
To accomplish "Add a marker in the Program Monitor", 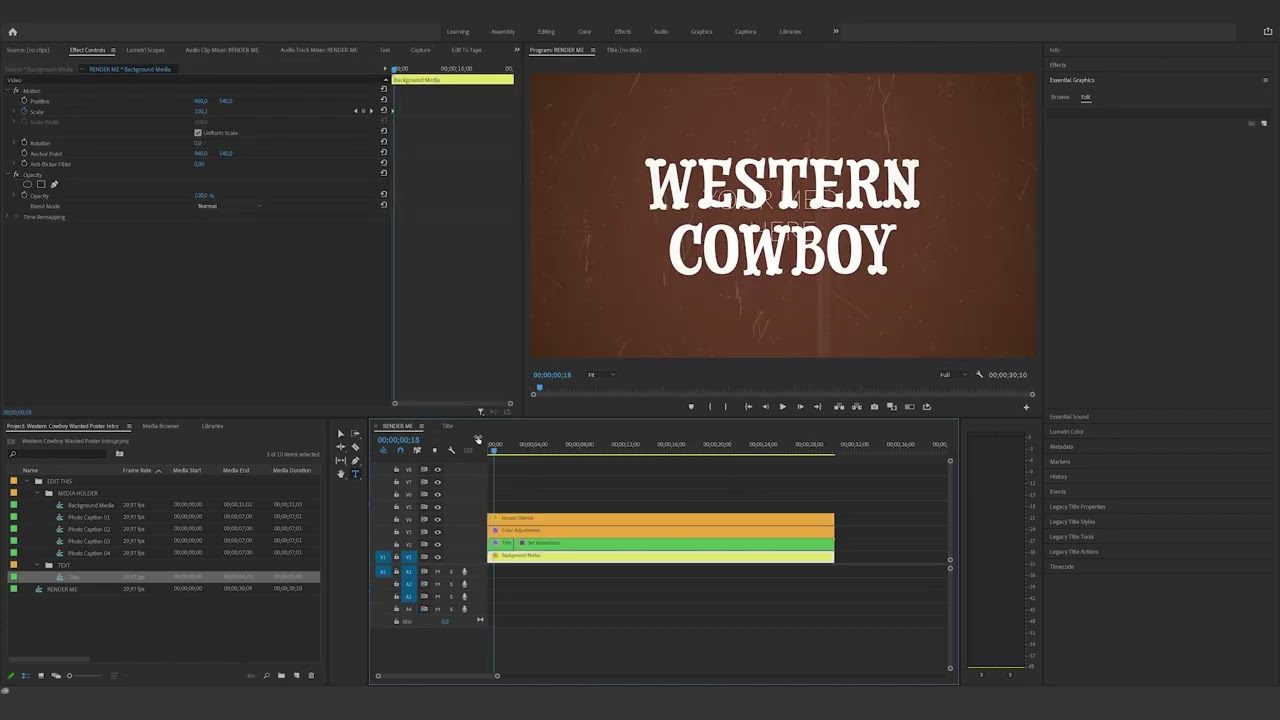I will [690, 407].
